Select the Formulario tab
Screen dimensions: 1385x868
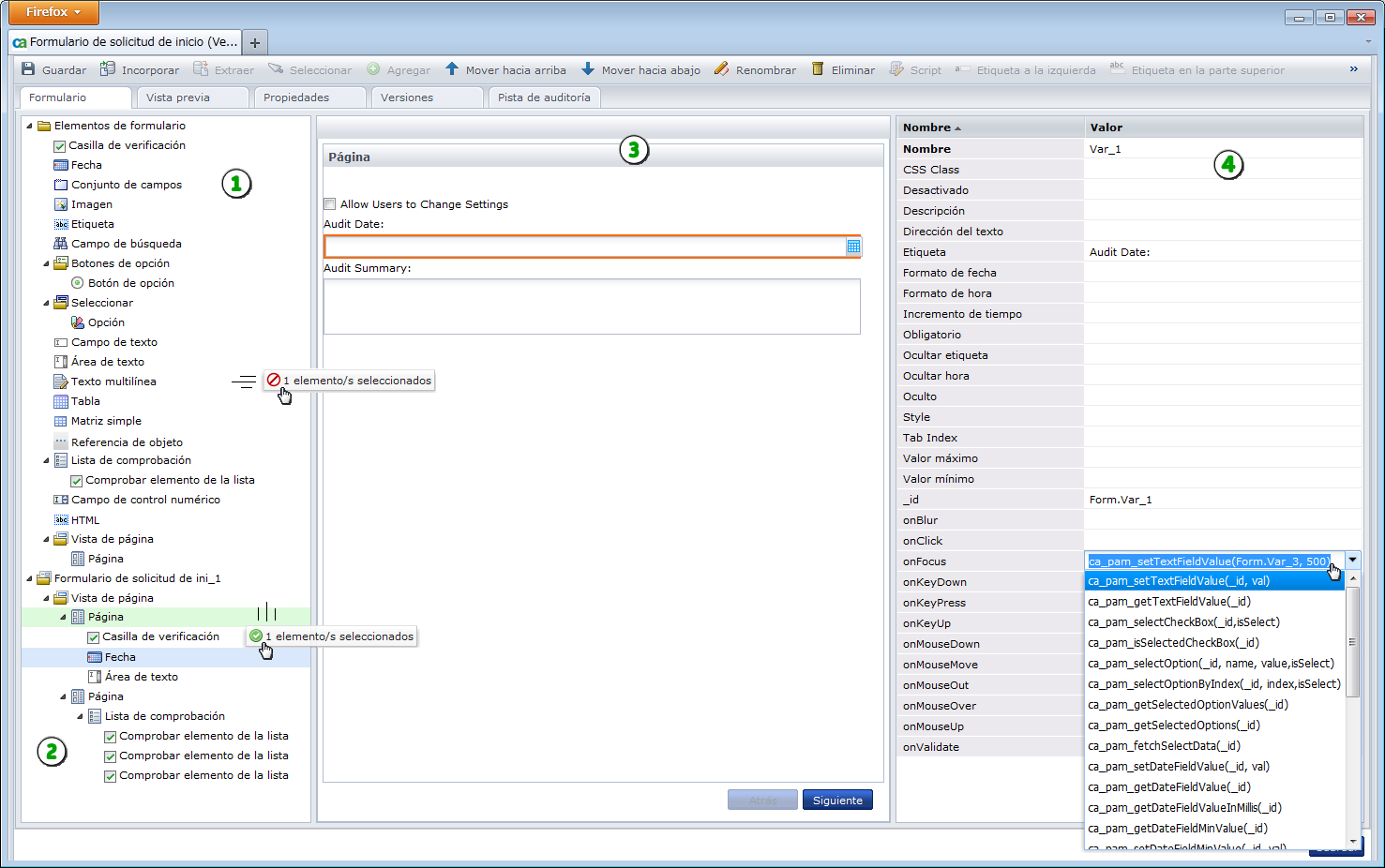click(75, 97)
